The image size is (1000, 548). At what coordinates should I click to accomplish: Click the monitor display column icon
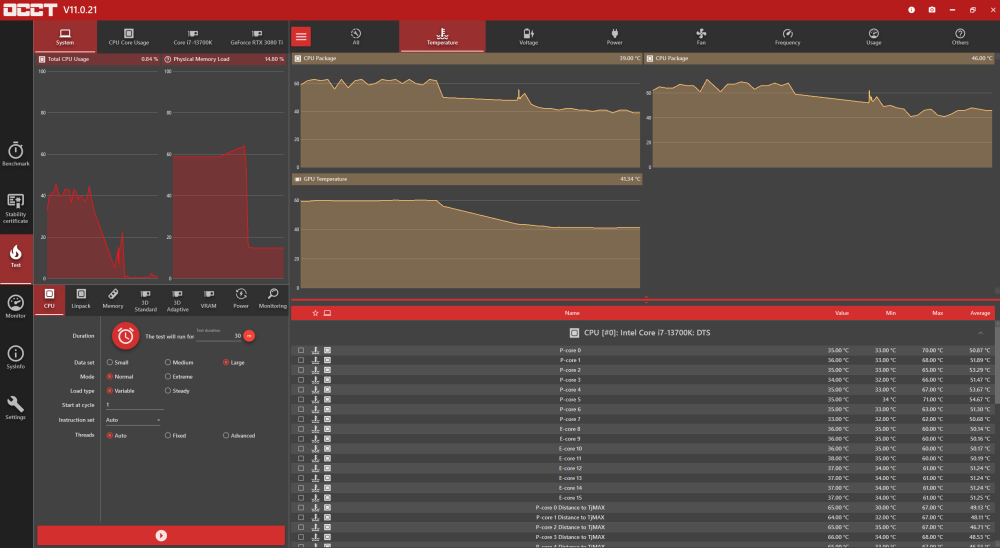pos(327,313)
